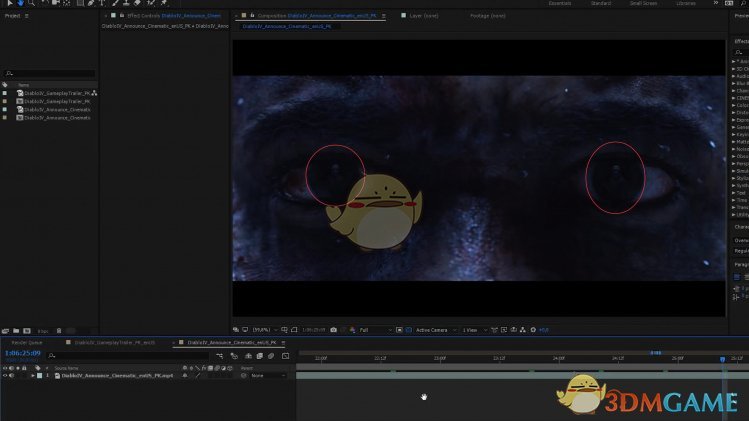Image resolution: width=749 pixels, height=421 pixels.
Task: Select the Clone Stamp tool
Action: click(126, 3)
